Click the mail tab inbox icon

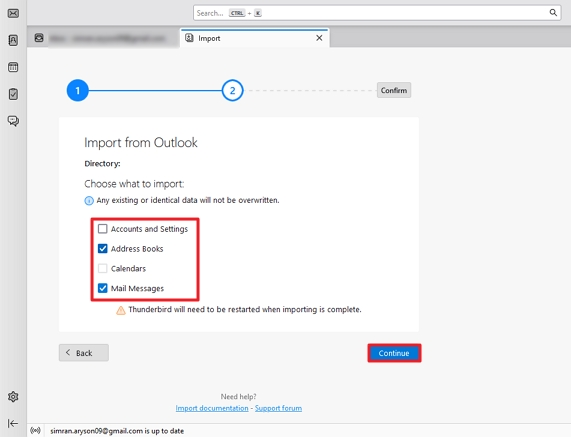[39, 38]
